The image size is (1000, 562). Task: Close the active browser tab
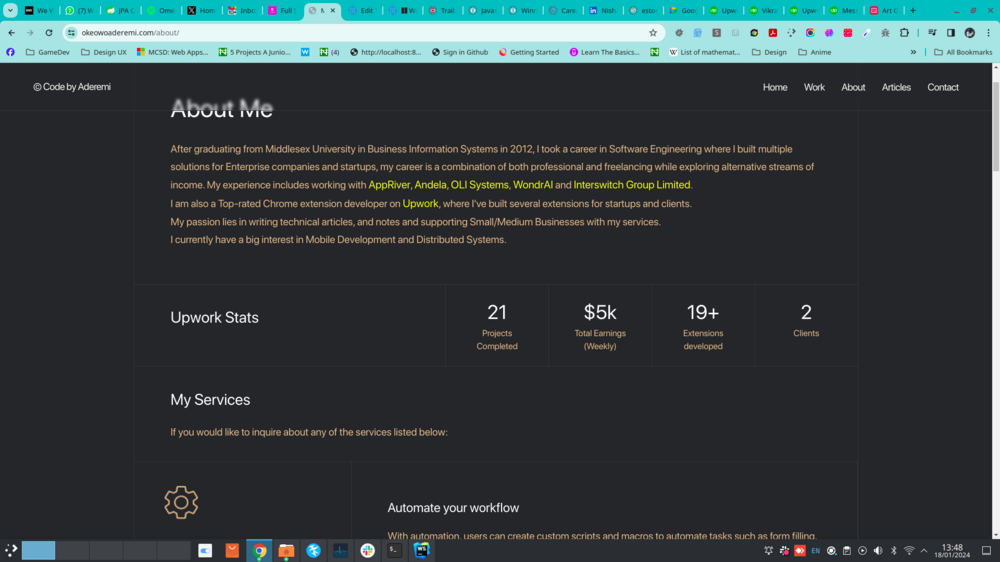(332, 10)
